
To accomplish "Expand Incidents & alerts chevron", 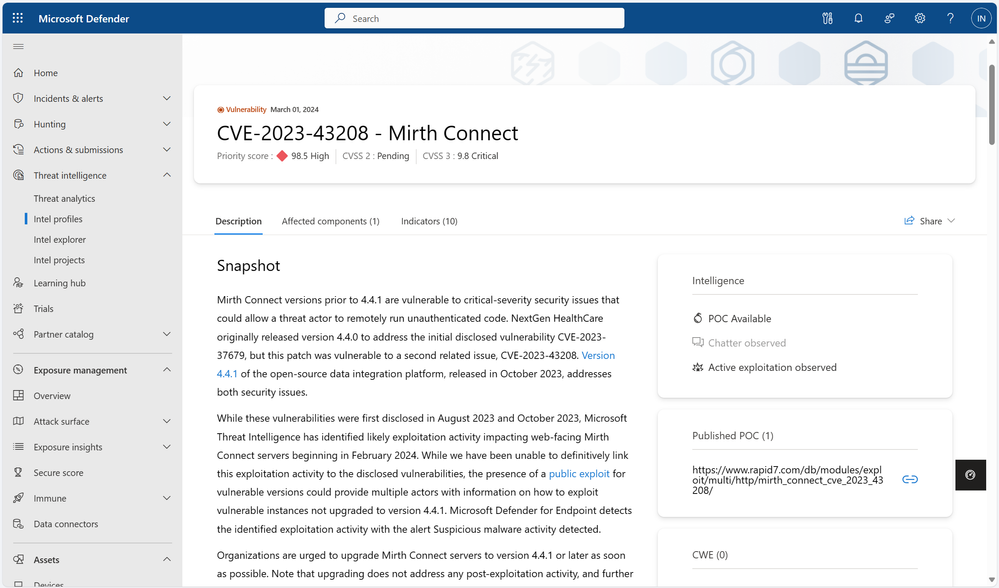I will (167, 98).
